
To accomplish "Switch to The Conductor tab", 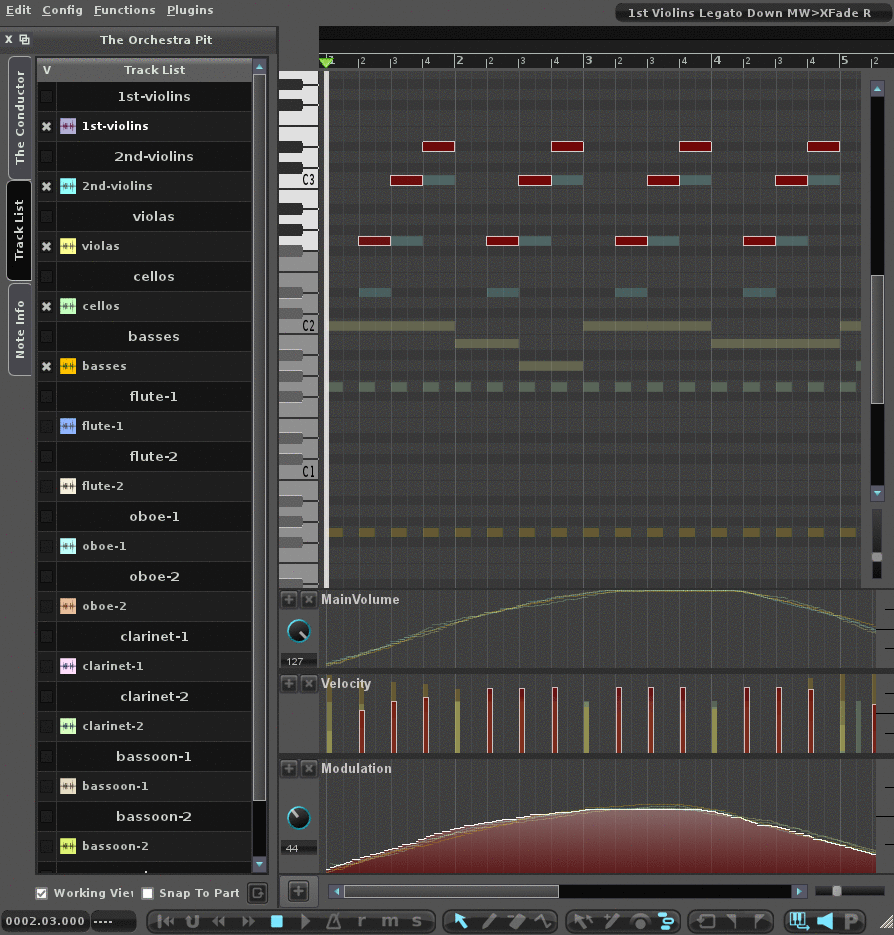I will (x=19, y=117).
